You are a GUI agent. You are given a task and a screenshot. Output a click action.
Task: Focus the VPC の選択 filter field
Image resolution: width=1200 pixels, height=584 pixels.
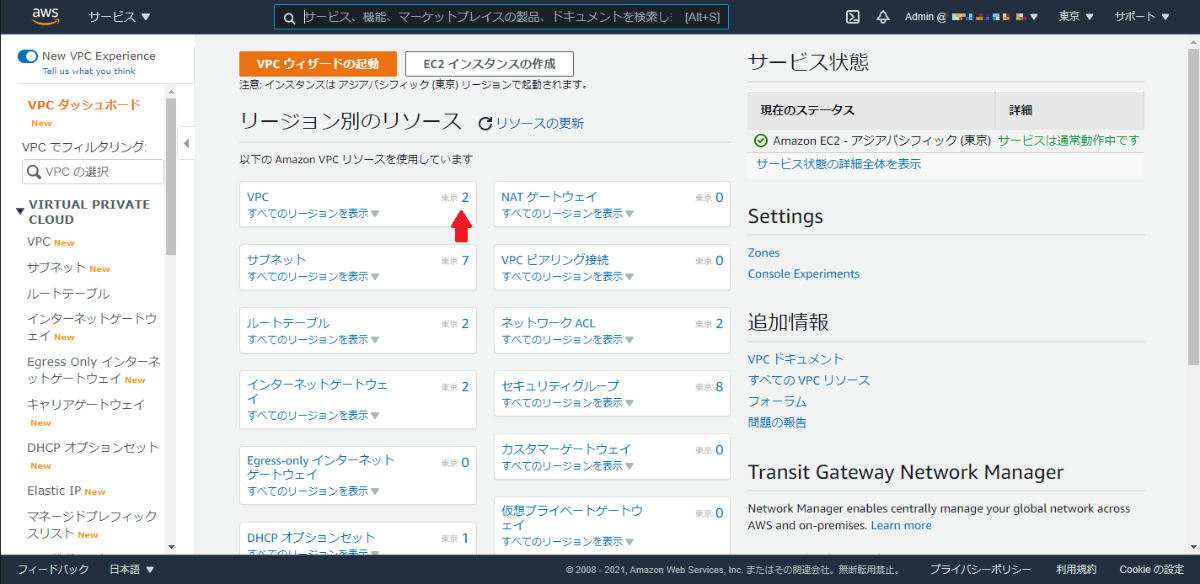coord(93,172)
